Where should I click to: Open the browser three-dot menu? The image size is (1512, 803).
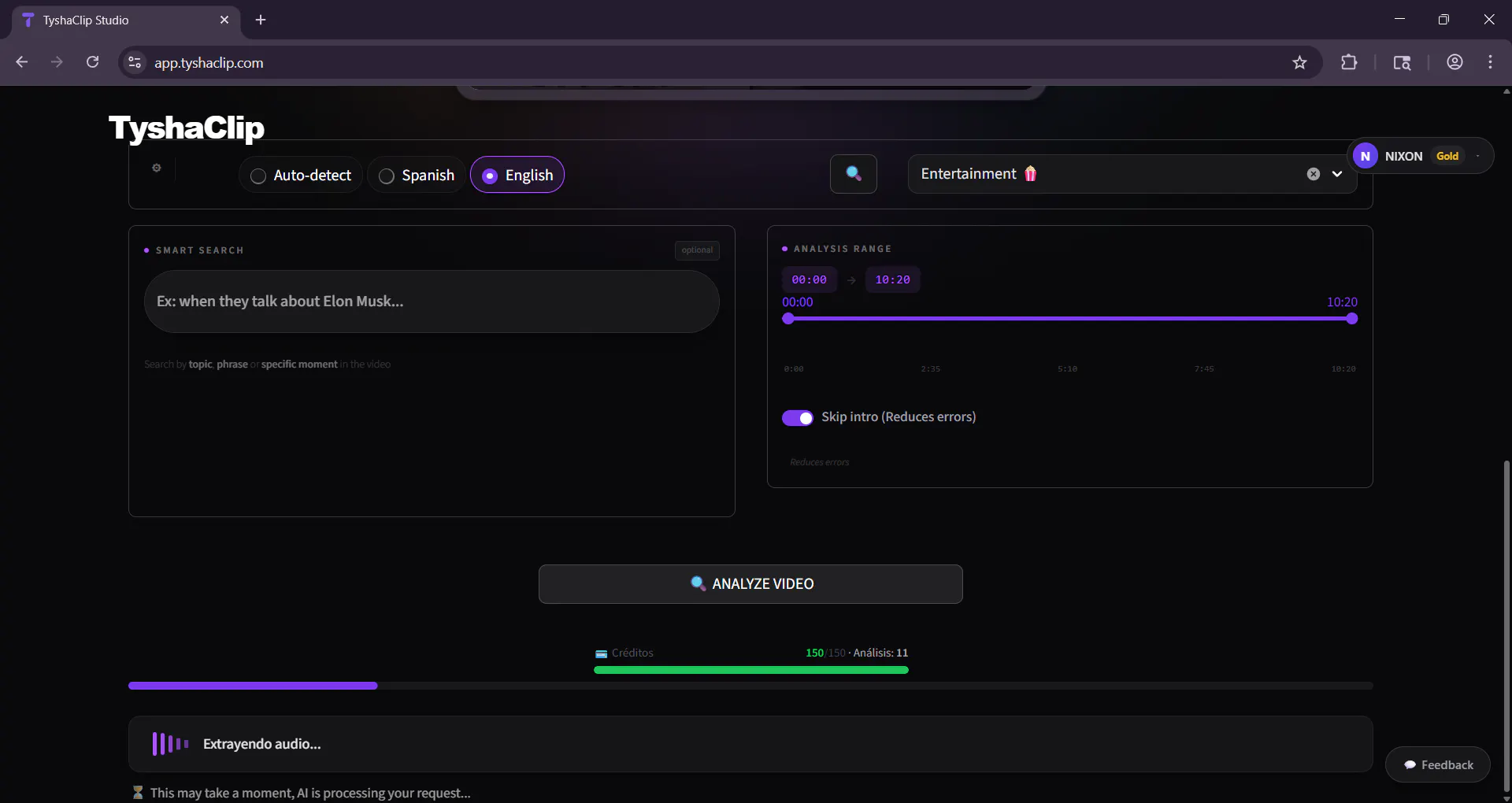point(1491,62)
